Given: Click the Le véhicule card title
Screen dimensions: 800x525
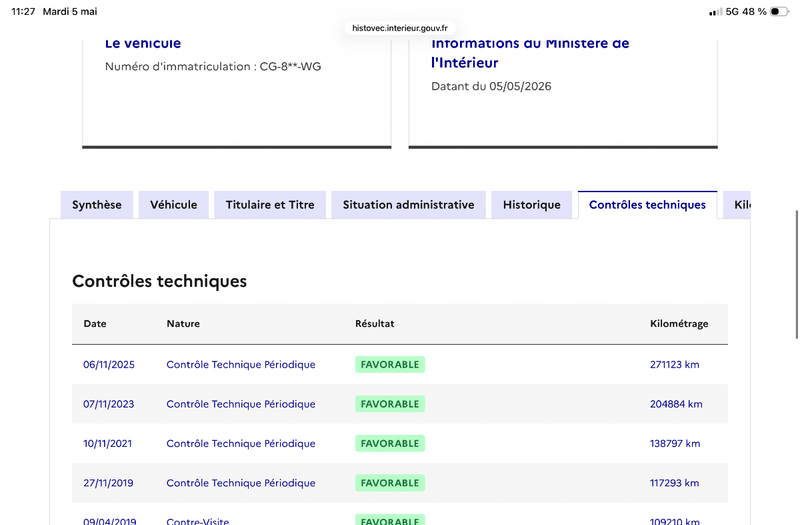Looking at the screenshot, I should [143, 43].
